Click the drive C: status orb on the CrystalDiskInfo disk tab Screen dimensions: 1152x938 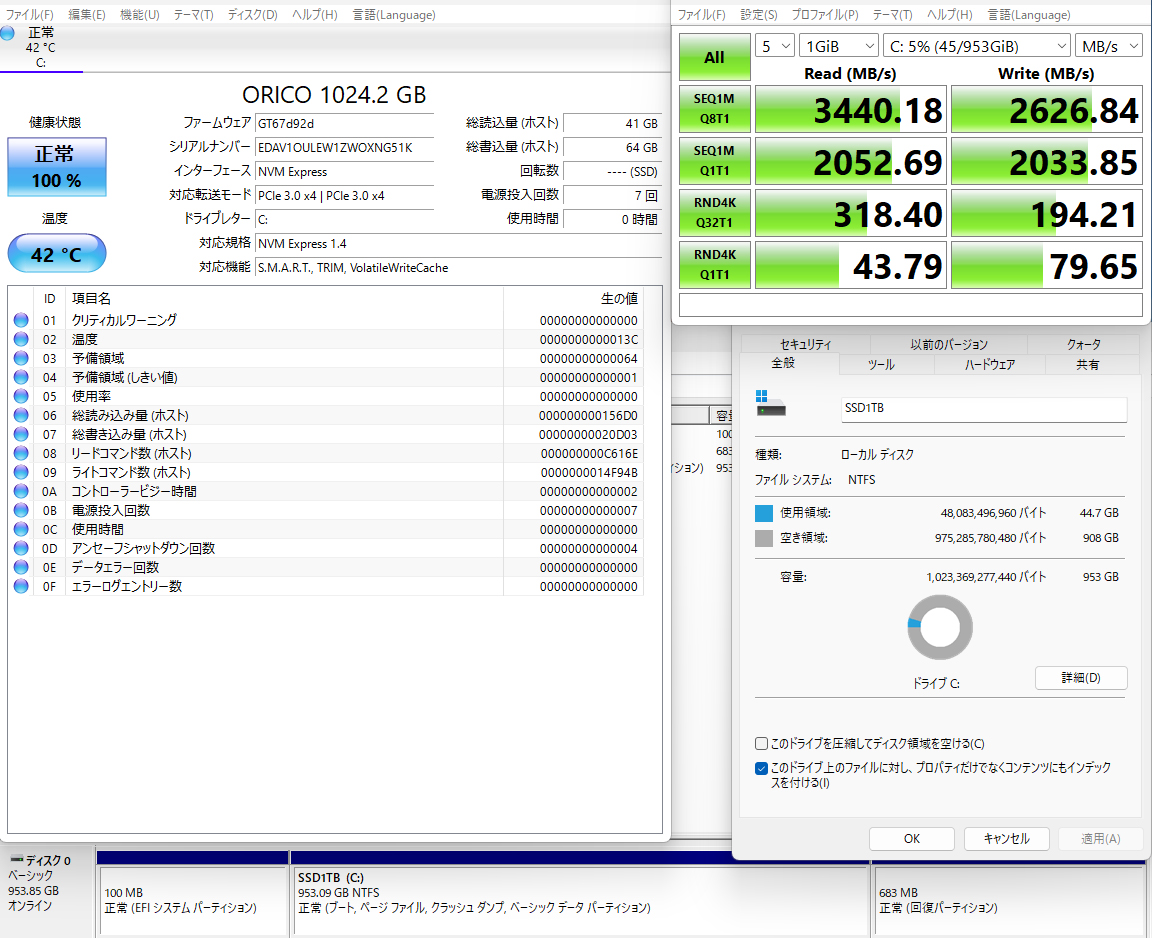7,33
